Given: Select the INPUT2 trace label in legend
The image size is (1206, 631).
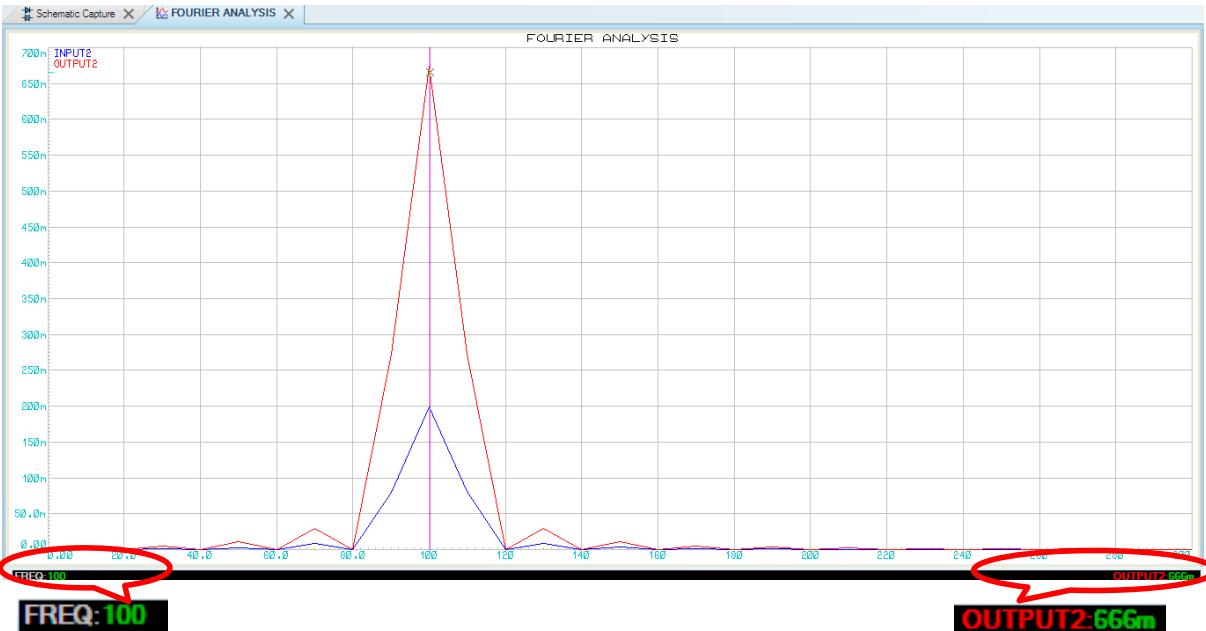Looking at the screenshot, I should (69, 54).
